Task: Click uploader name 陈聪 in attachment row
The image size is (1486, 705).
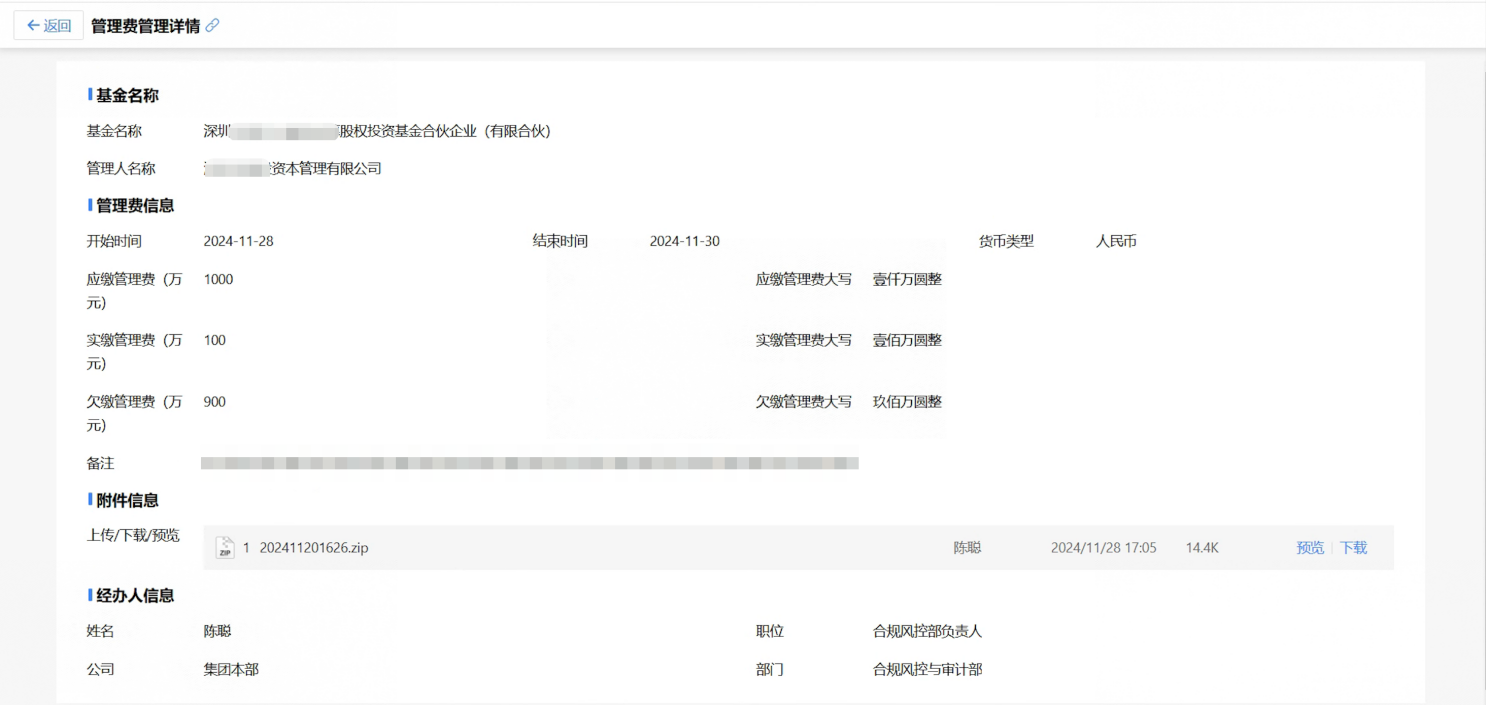Action: (967, 548)
